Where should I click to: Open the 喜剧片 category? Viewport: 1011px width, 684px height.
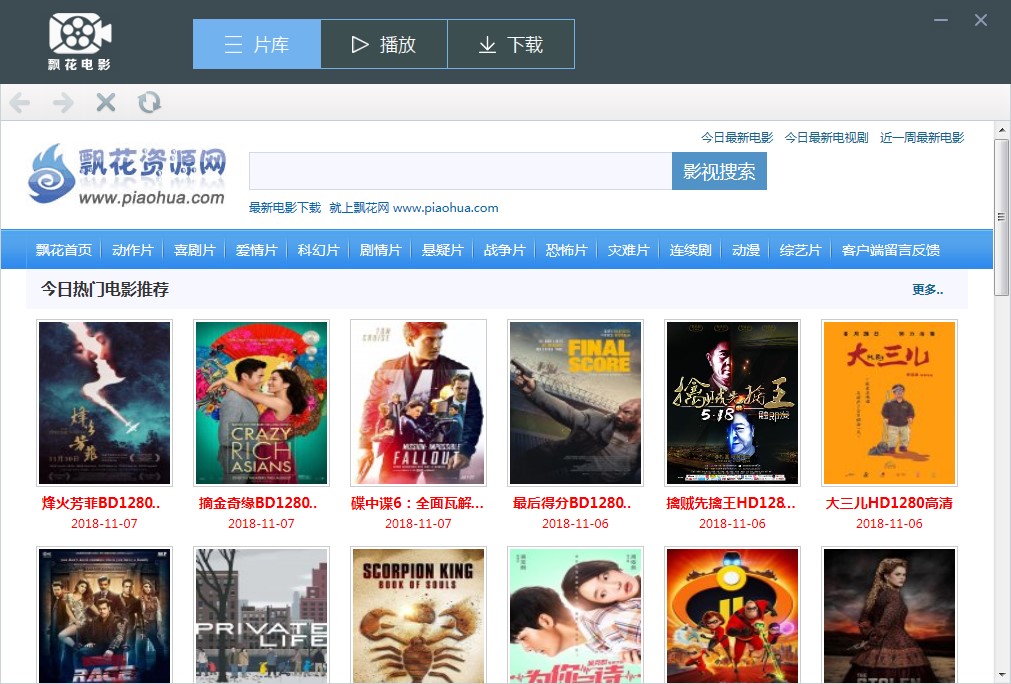click(194, 250)
